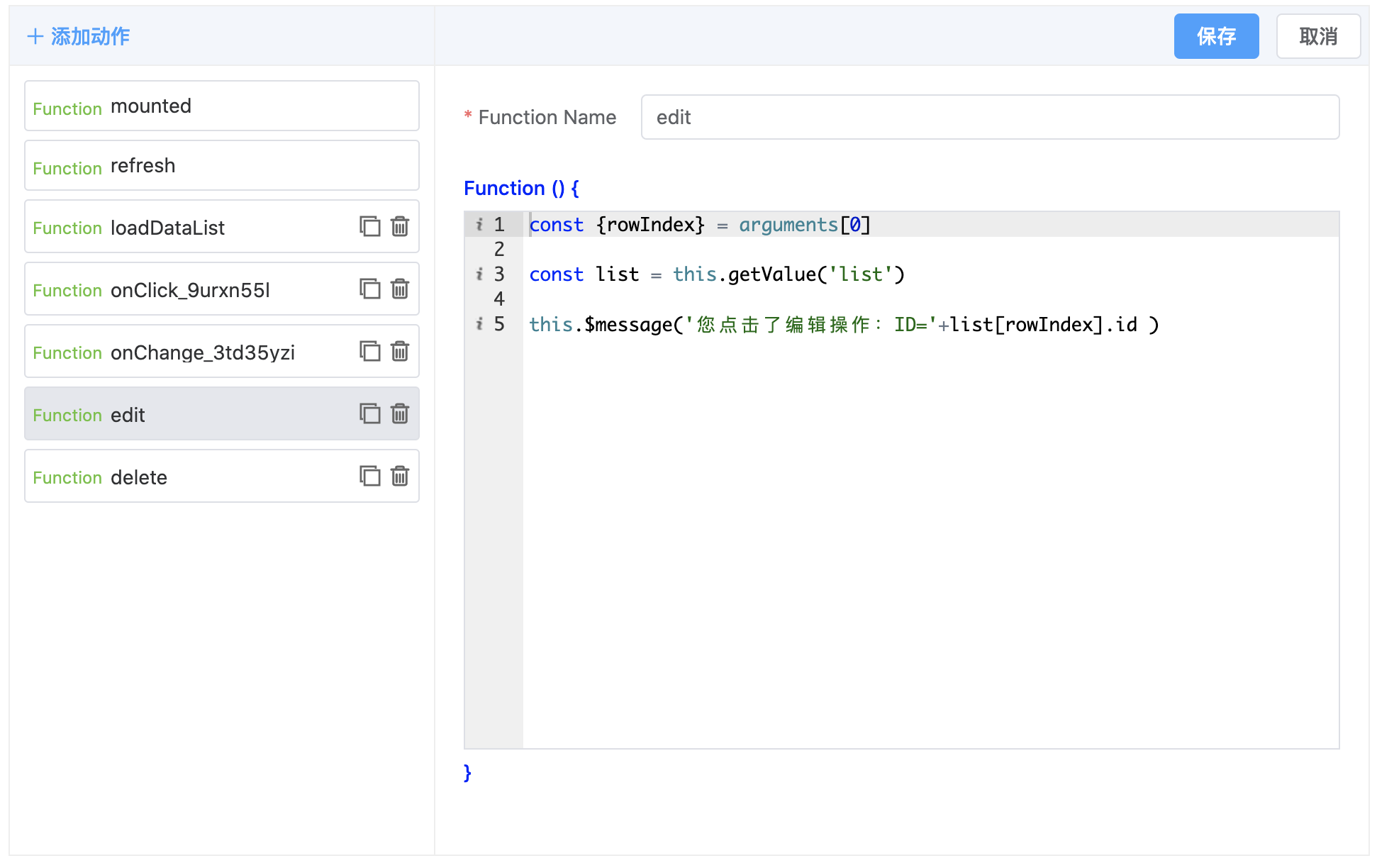Screen dimensions: 1377x868
Task: Click the info marker on line 1
Action: 480,225
